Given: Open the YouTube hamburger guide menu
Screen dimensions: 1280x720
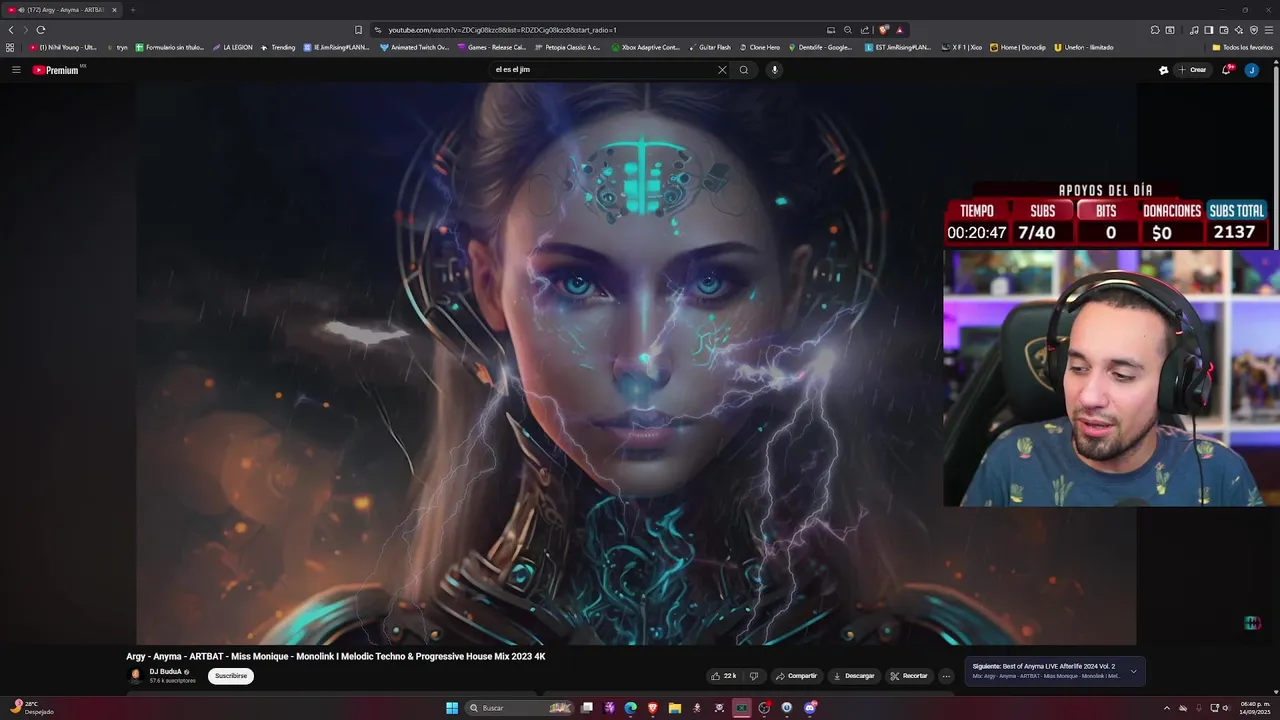Looking at the screenshot, I should [x=16, y=70].
